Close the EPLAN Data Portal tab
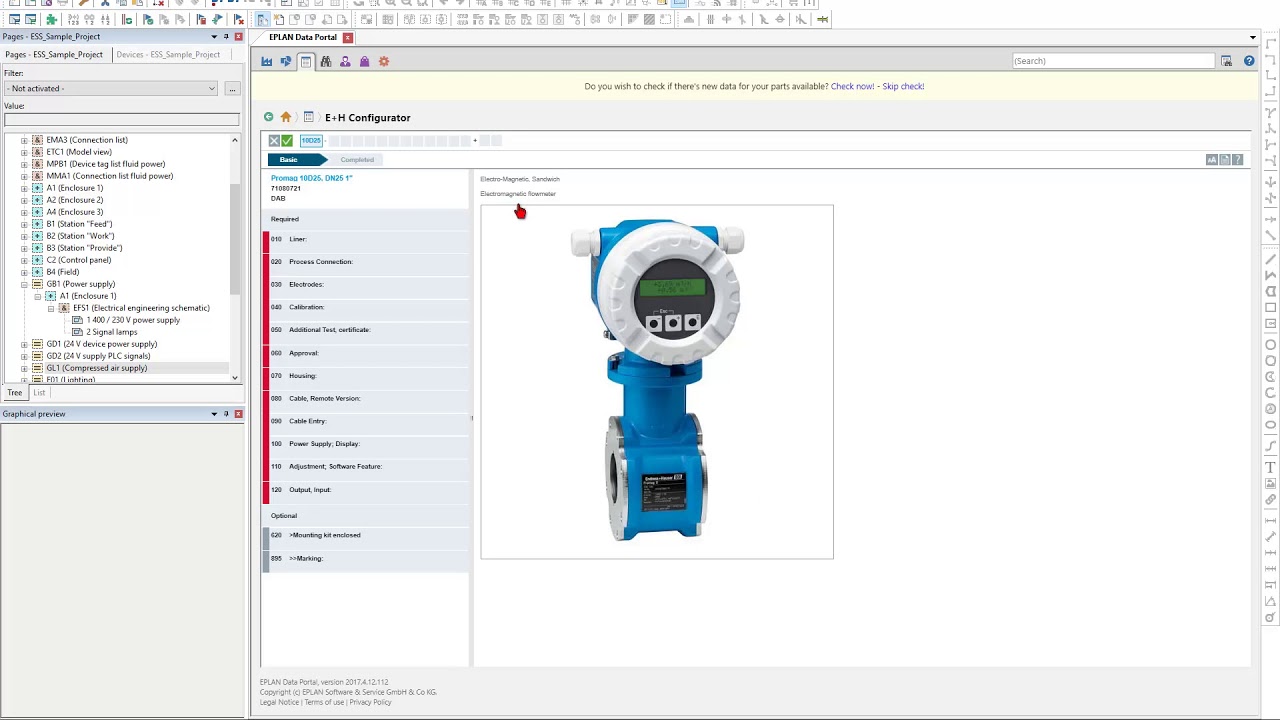Screen dimensions: 1280x720 pos(348,38)
